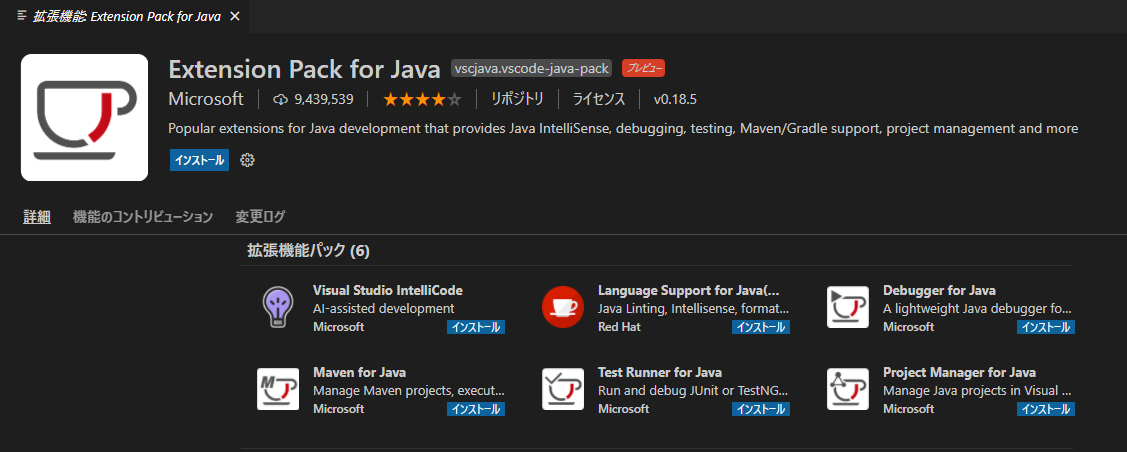Click the プレビュー badge
The height and width of the screenshot is (452, 1127).
[643, 68]
